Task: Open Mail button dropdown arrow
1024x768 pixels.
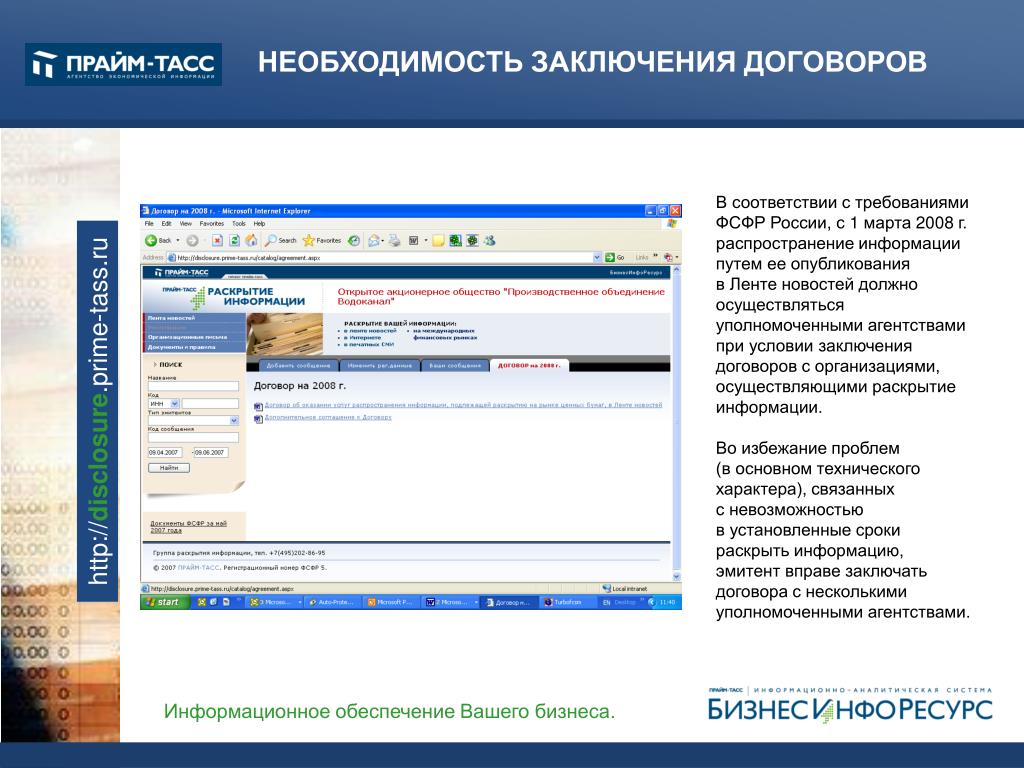Action: [x=383, y=240]
